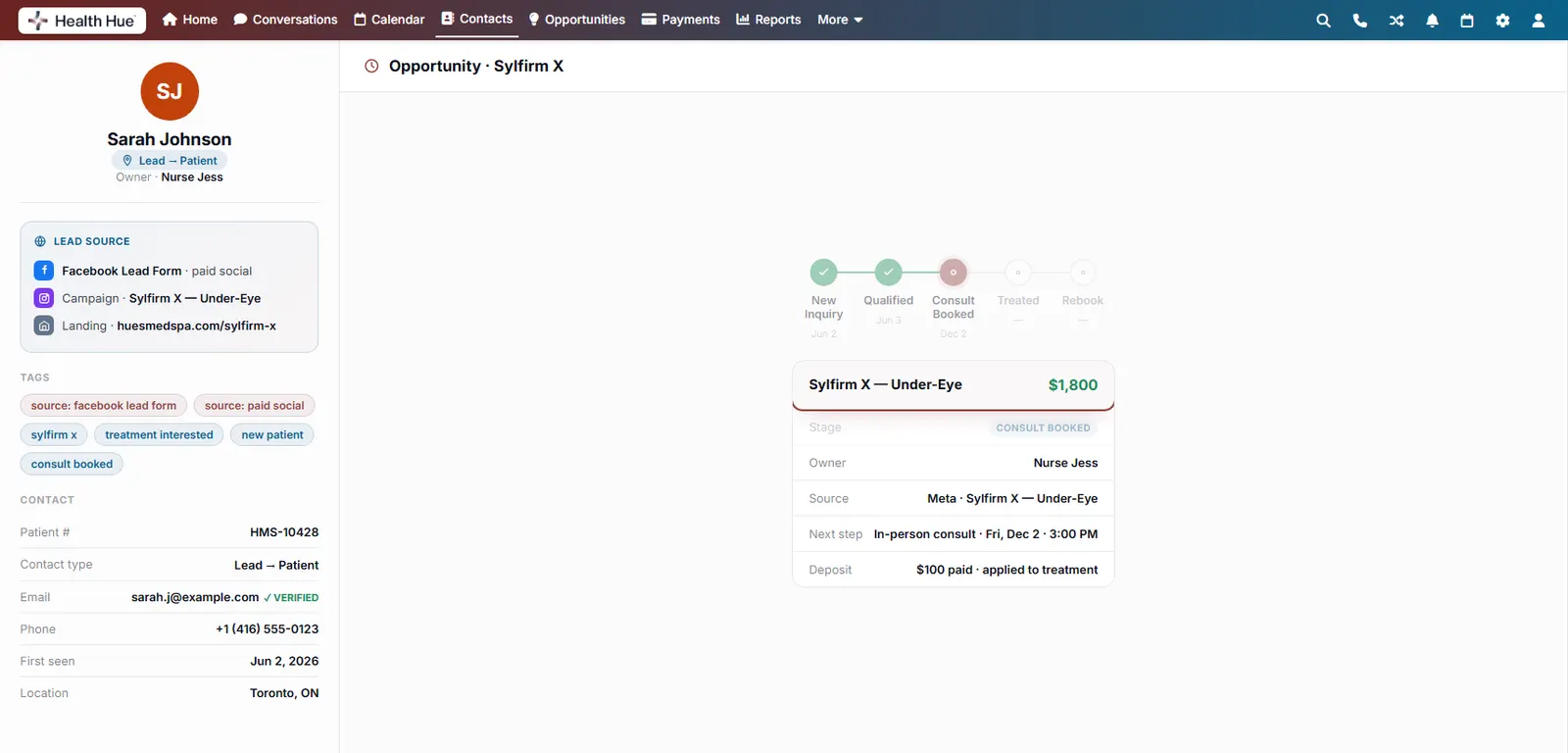The width and height of the screenshot is (1568, 753).
Task: Click the Sarah Johnson contact name
Action: pos(170,139)
